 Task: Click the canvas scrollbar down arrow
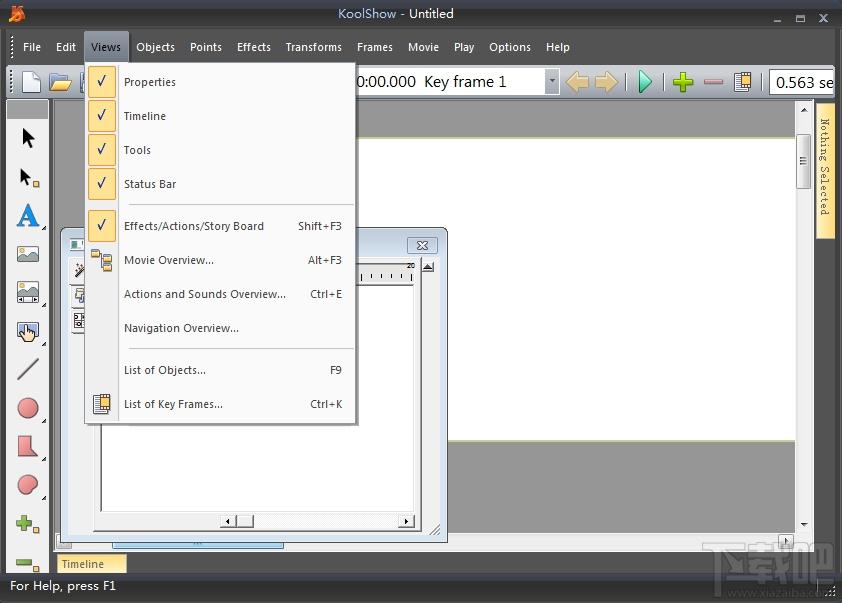point(804,525)
